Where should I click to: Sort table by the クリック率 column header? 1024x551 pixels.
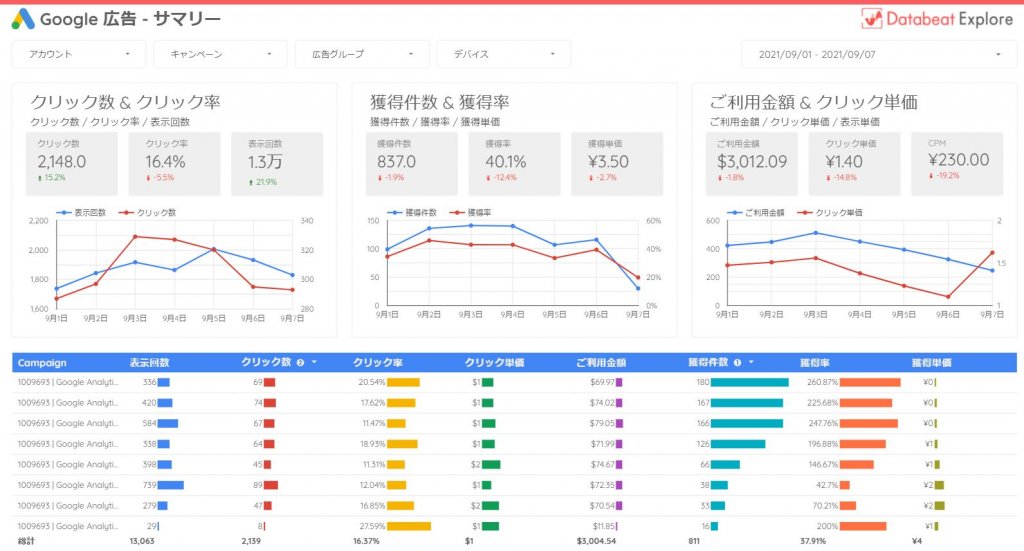coord(377,363)
